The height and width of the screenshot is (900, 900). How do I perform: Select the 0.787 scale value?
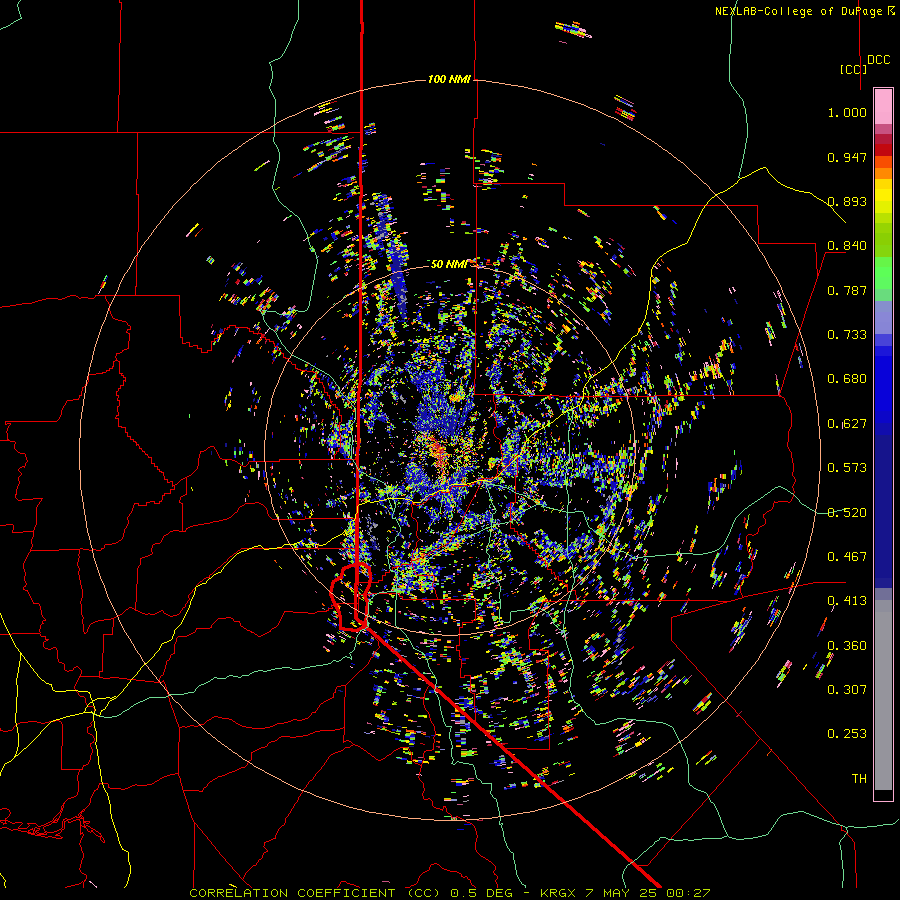[847, 290]
